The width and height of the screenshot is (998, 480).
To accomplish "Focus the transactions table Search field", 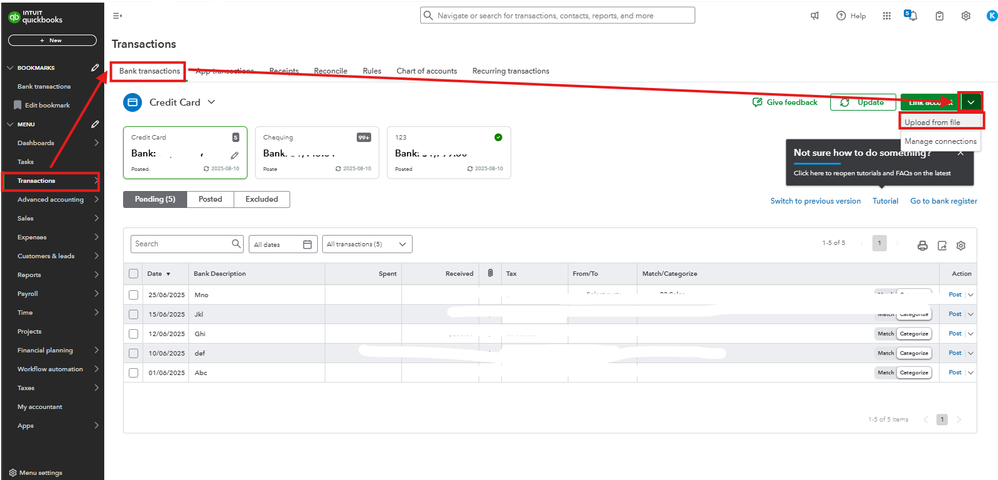I will (x=187, y=244).
